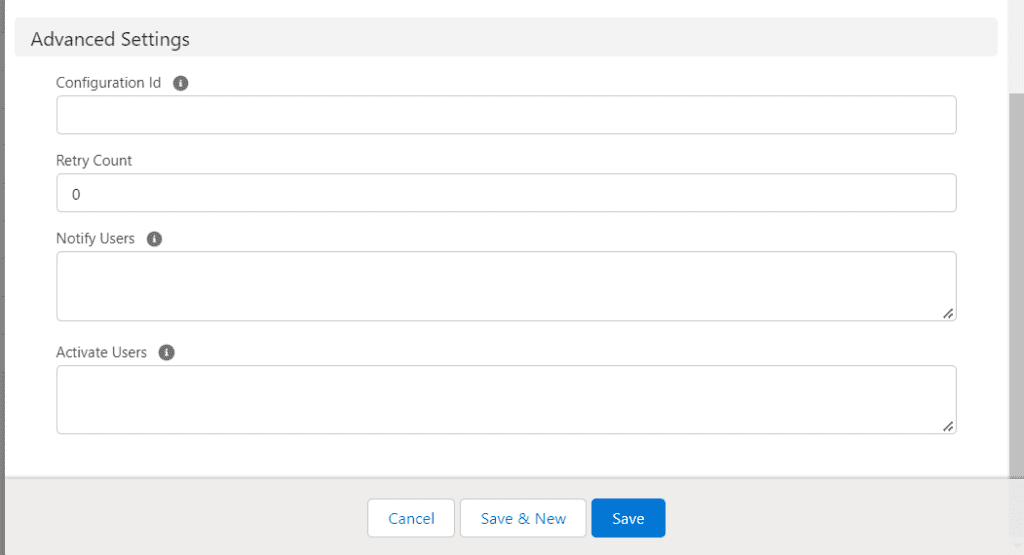This screenshot has width=1024, height=555.
Task: Open the Activate Users help tooltip icon
Action: point(167,353)
